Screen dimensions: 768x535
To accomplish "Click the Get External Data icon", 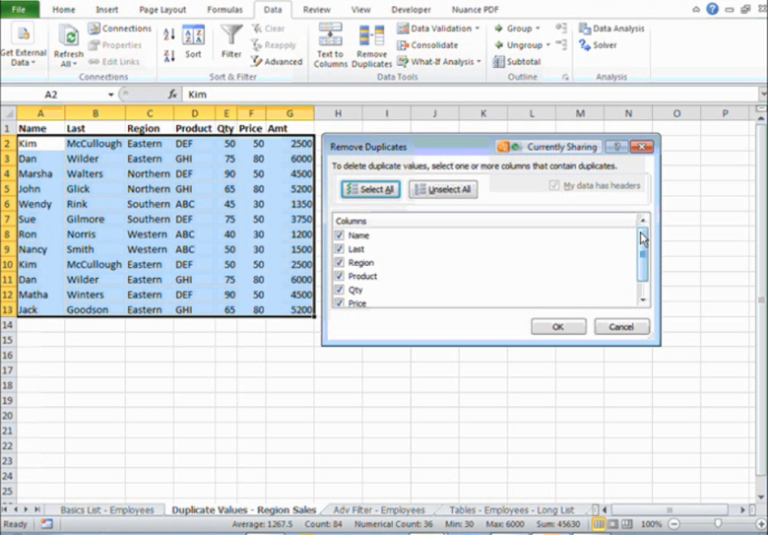I will 23,34.
